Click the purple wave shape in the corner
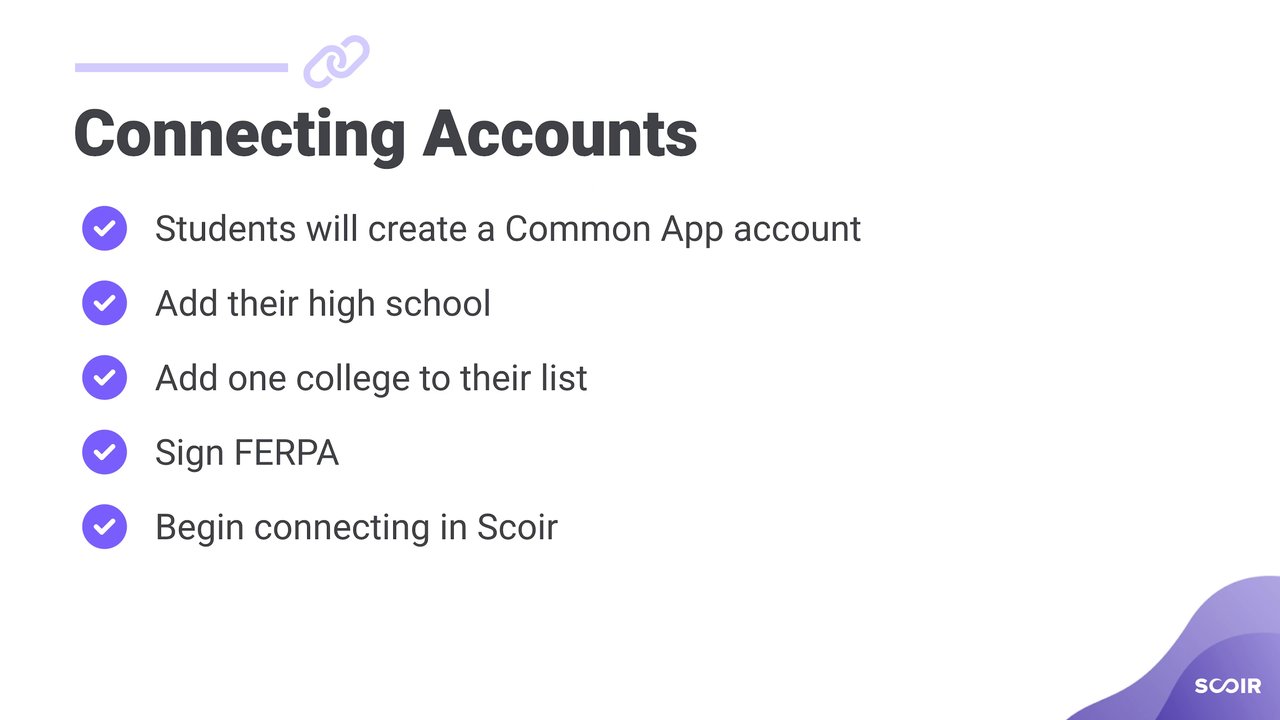This screenshot has width=1280, height=720. (1180, 650)
